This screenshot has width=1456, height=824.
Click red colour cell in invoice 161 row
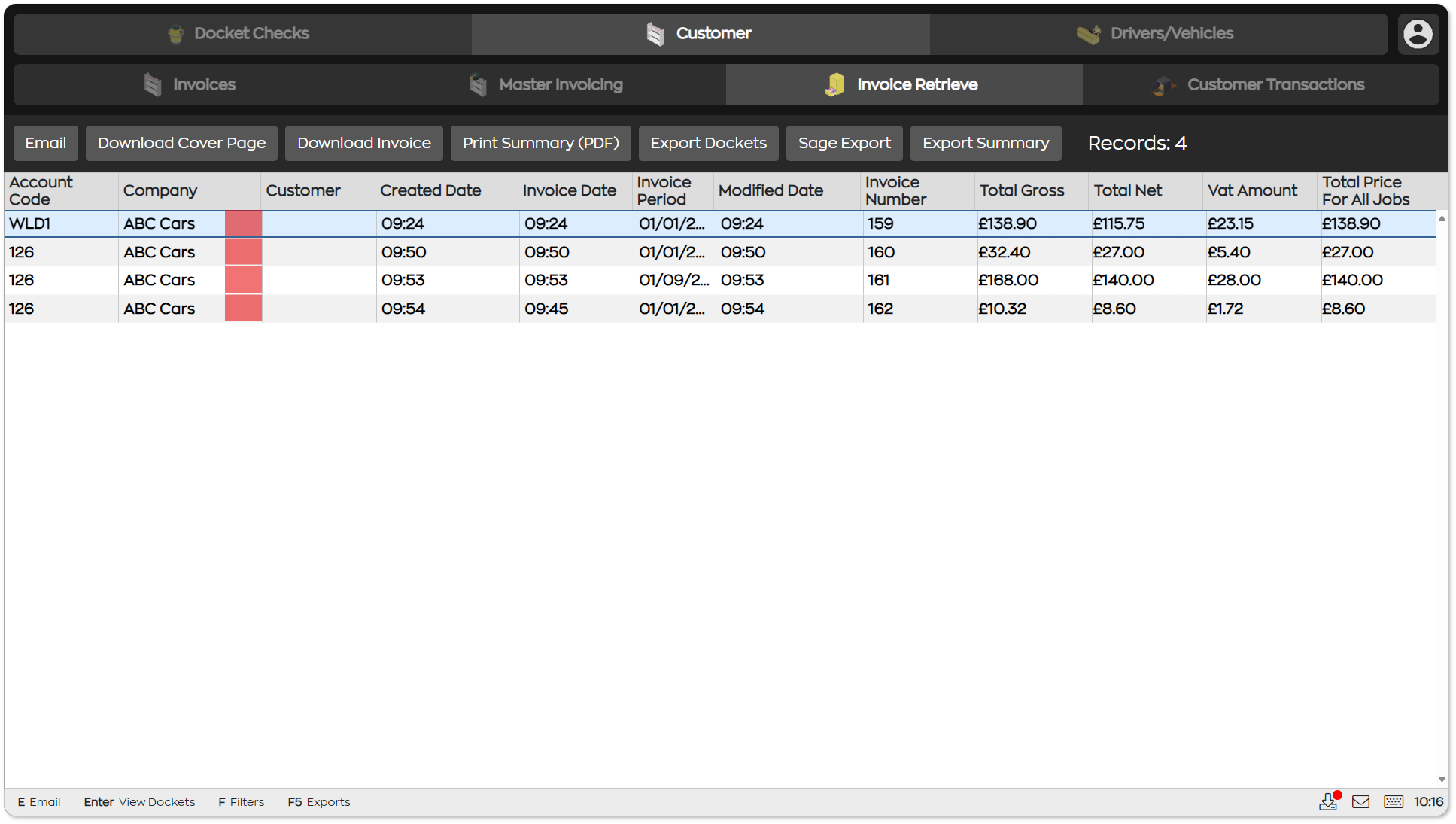pyautogui.click(x=243, y=280)
